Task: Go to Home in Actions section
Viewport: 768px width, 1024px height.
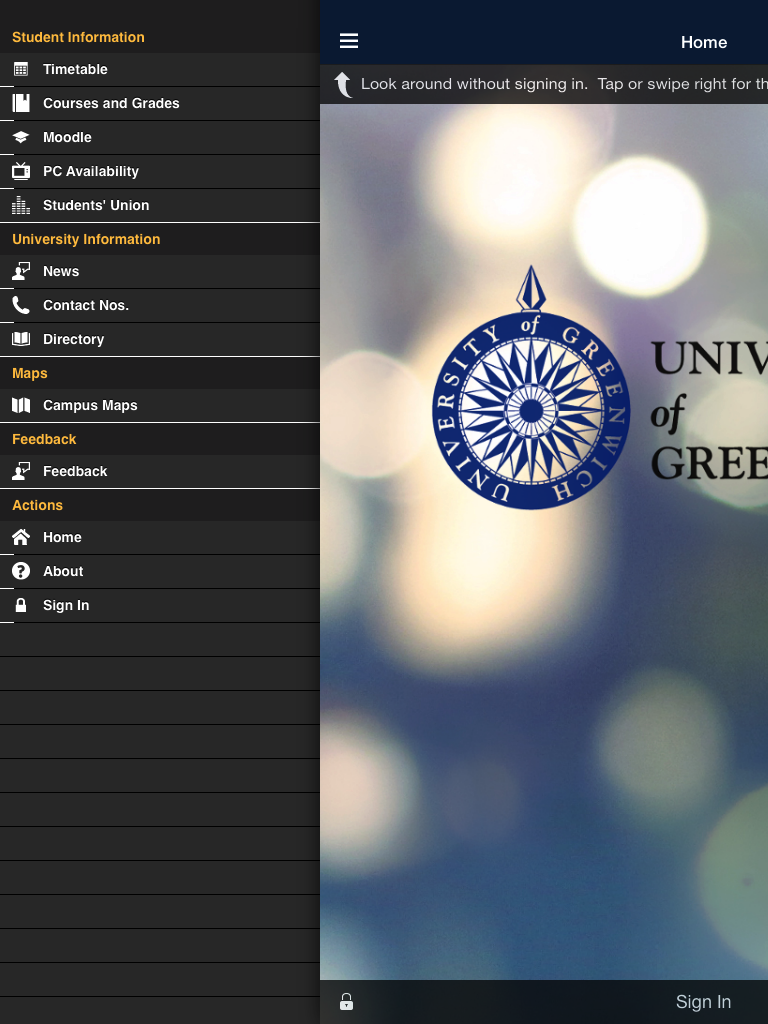Action: pyautogui.click(x=160, y=537)
